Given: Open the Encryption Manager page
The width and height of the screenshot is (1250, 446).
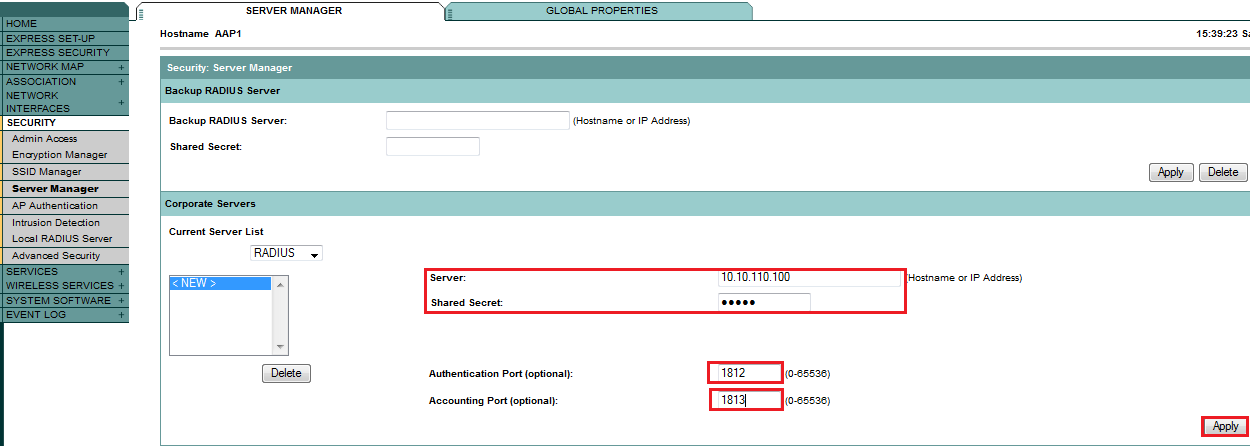Looking at the screenshot, I should click(59, 155).
